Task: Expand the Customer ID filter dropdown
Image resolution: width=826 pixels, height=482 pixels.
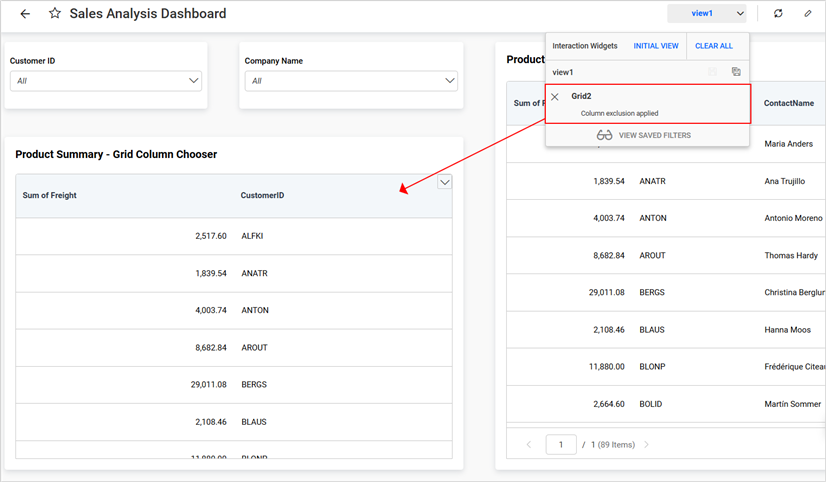Action: [194, 81]
